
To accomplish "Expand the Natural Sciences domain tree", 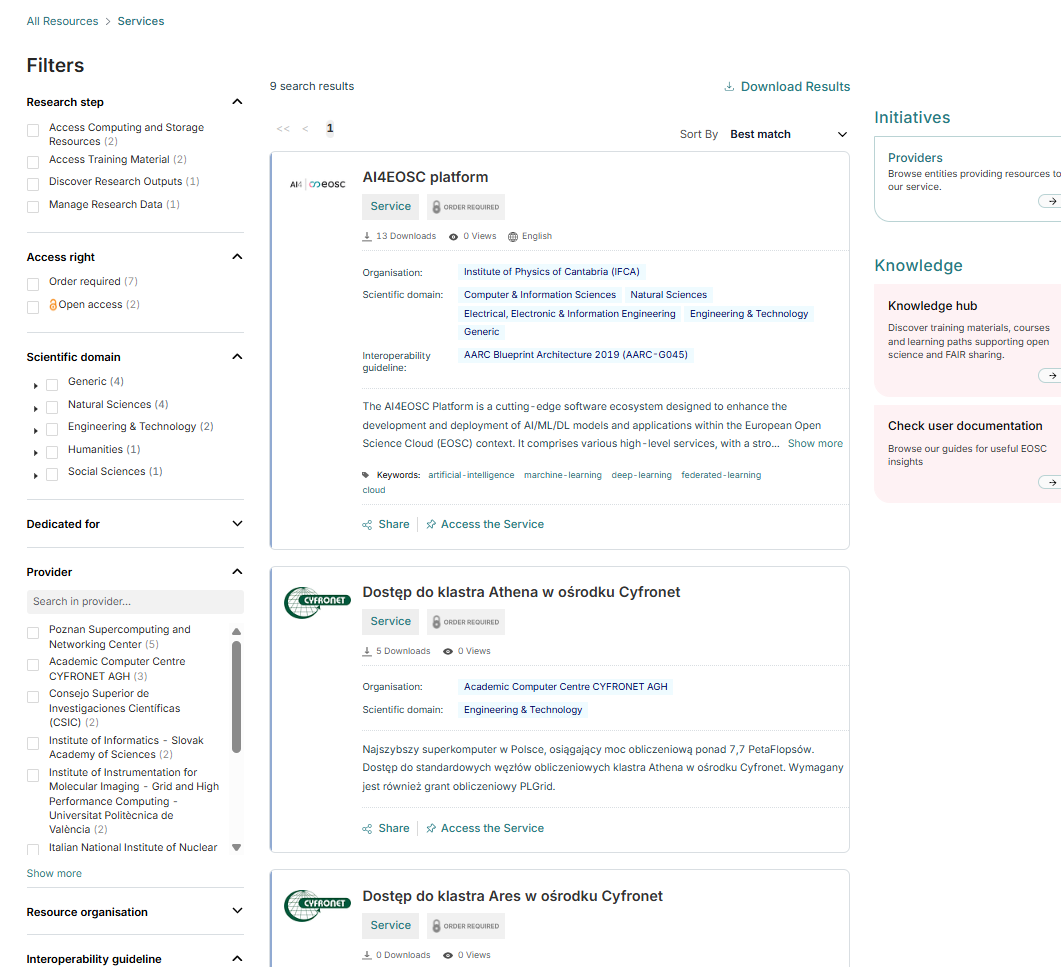I will point(36,408).
